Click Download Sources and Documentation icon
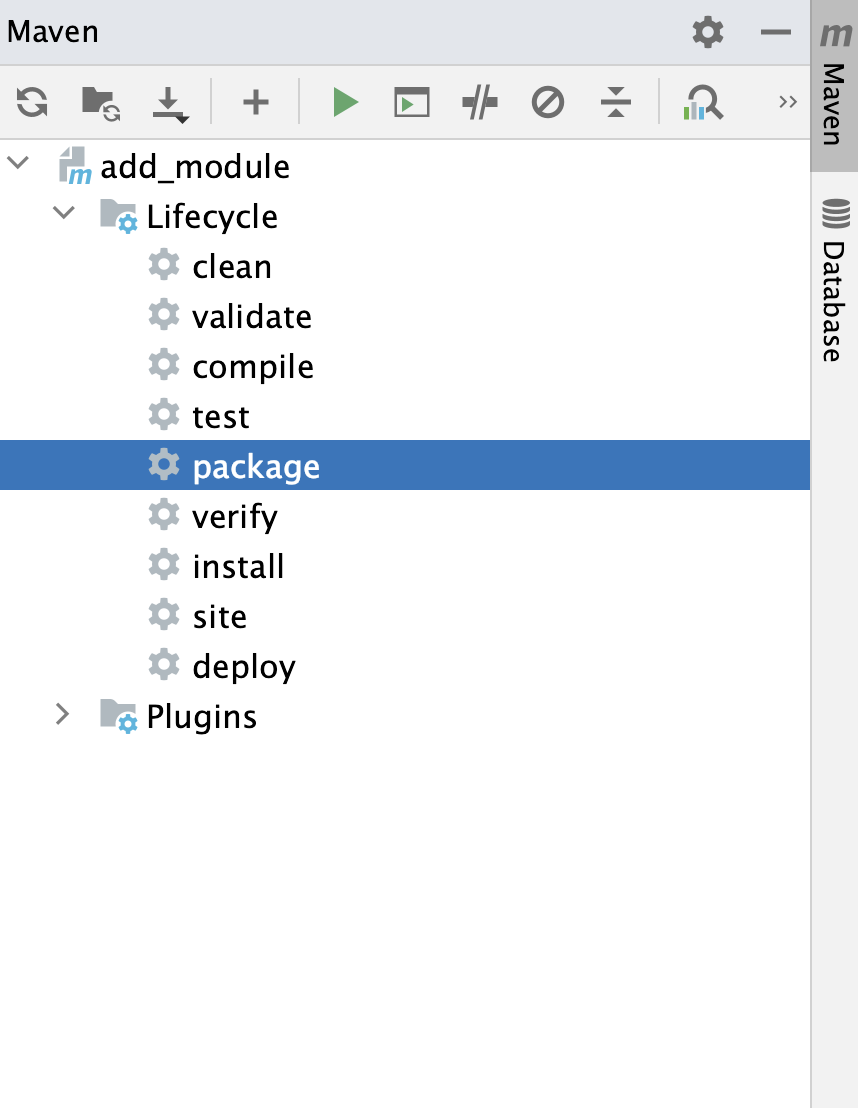Screen dimensions: 858x1108 pyautogui.click(x=170, y=105)
